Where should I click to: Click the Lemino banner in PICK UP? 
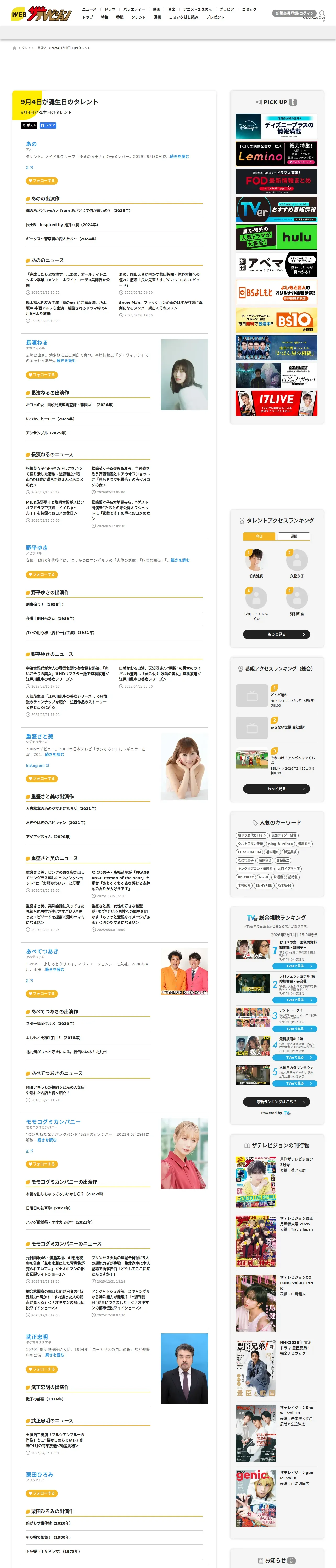point(276,154)
